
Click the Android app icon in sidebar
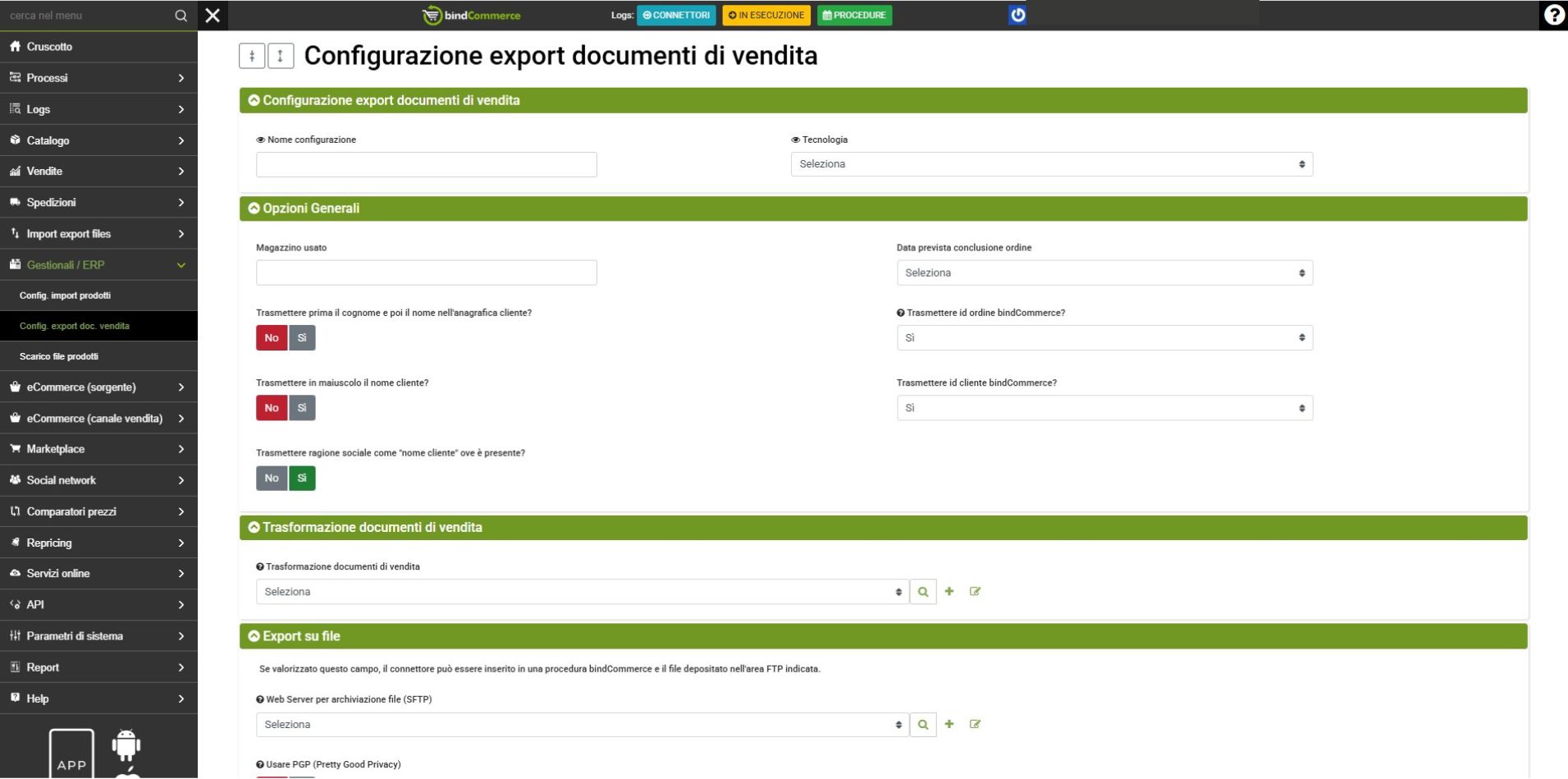(x=126, y=745)
